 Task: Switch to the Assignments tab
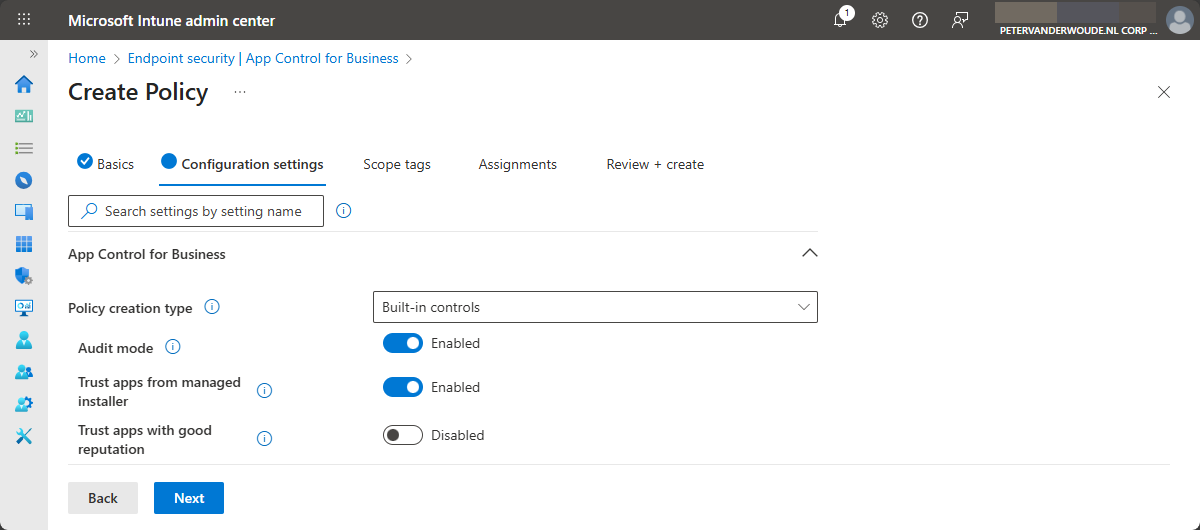point(517,164)
